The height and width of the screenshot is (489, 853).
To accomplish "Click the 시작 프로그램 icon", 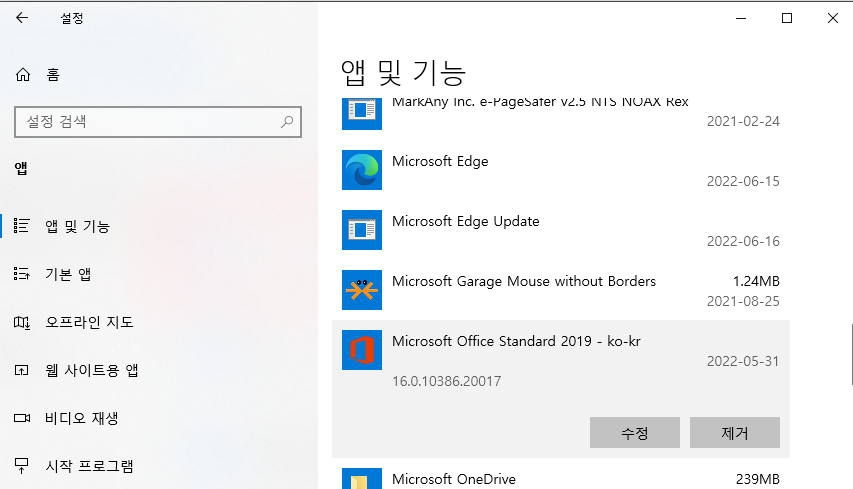I will tap(21, 466).
